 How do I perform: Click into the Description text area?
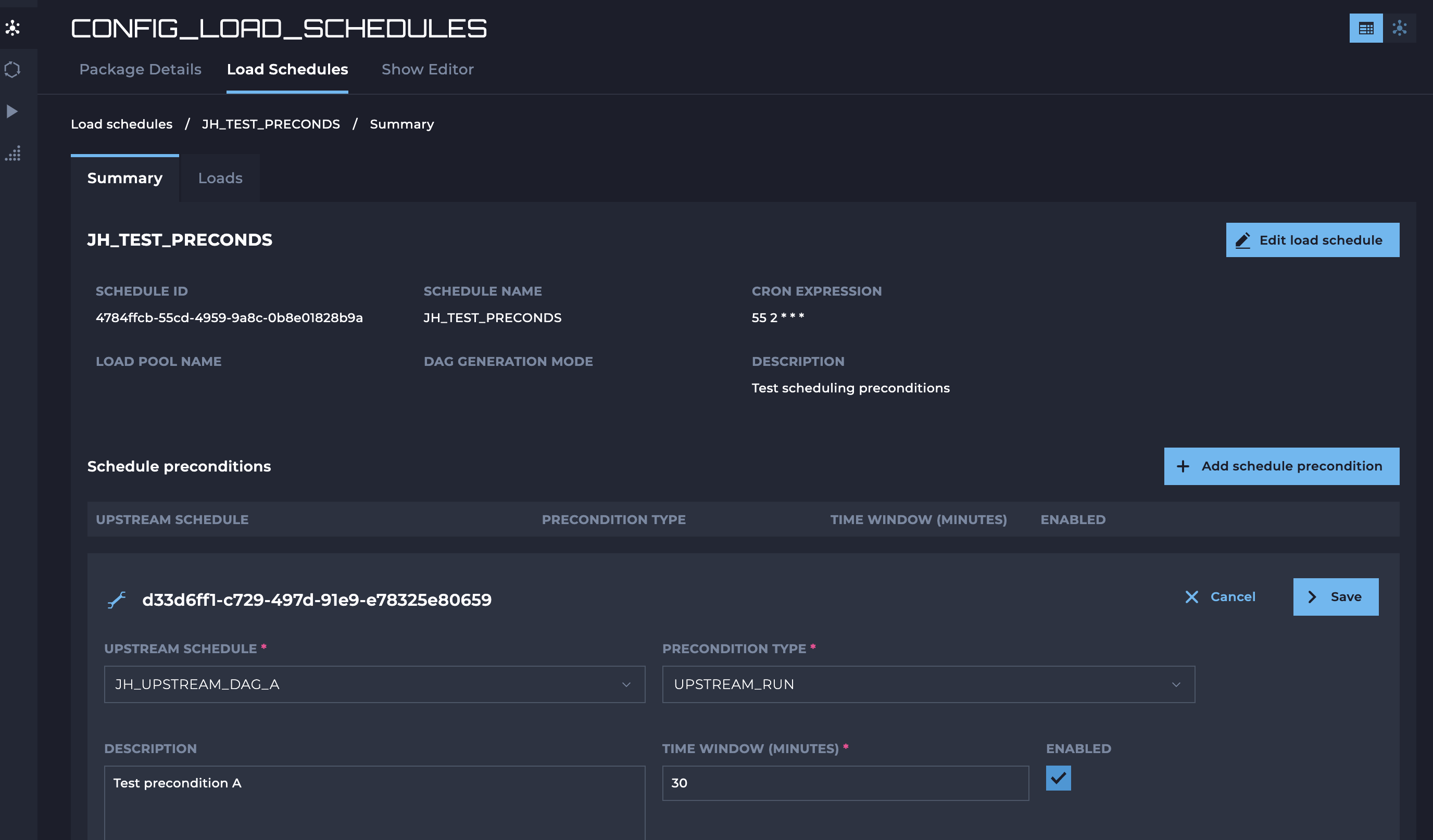pyautogui.click(x=374, y=801)
